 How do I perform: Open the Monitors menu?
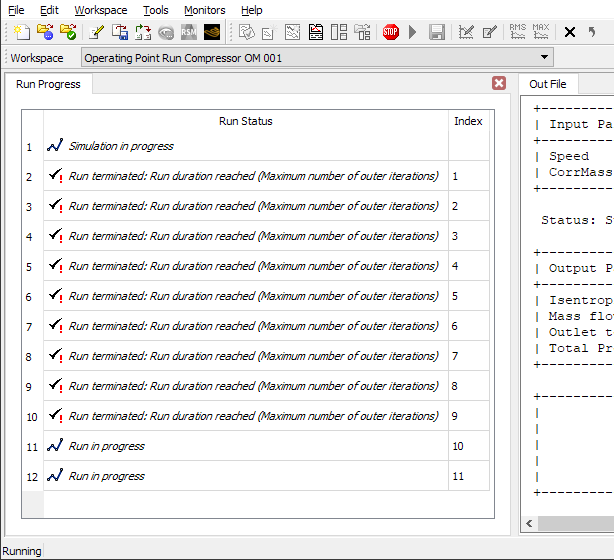point(204,10)
